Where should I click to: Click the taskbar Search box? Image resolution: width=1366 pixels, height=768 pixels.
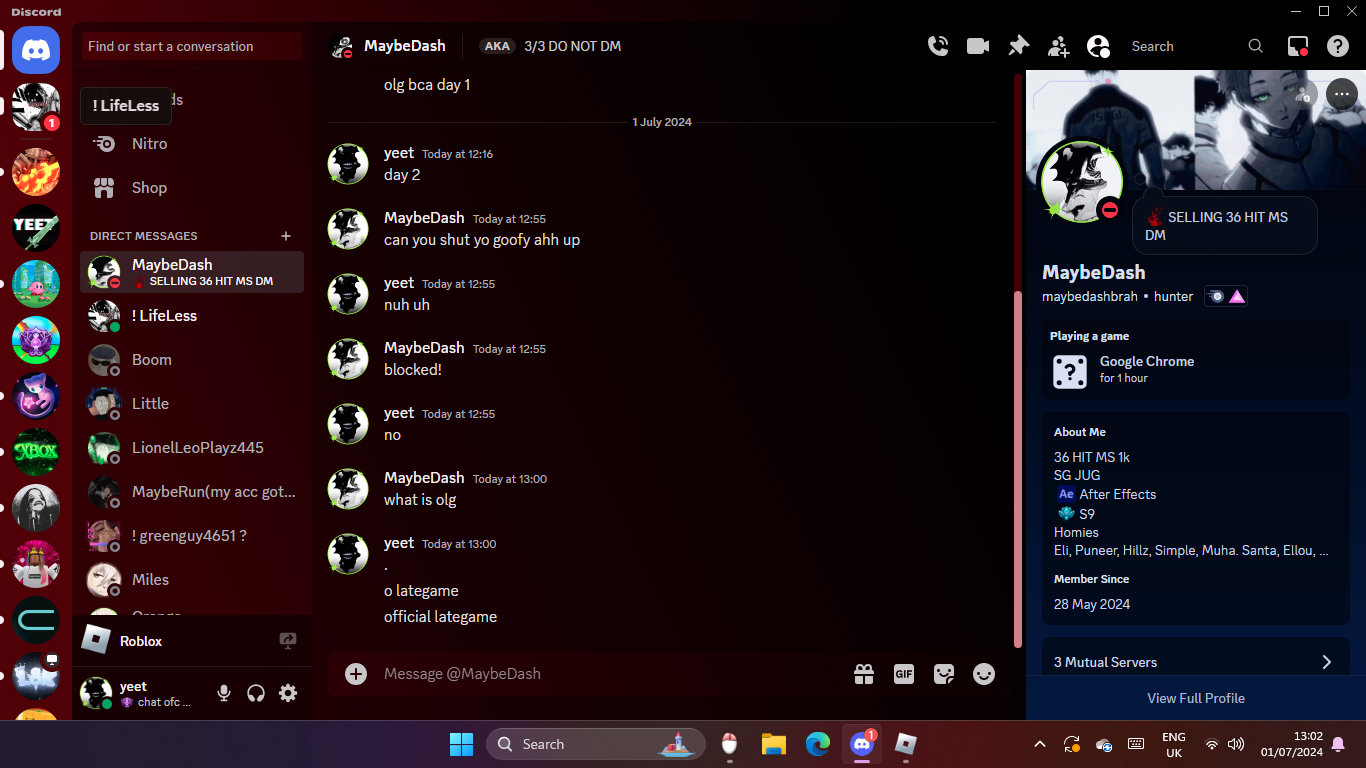(596, 744)
